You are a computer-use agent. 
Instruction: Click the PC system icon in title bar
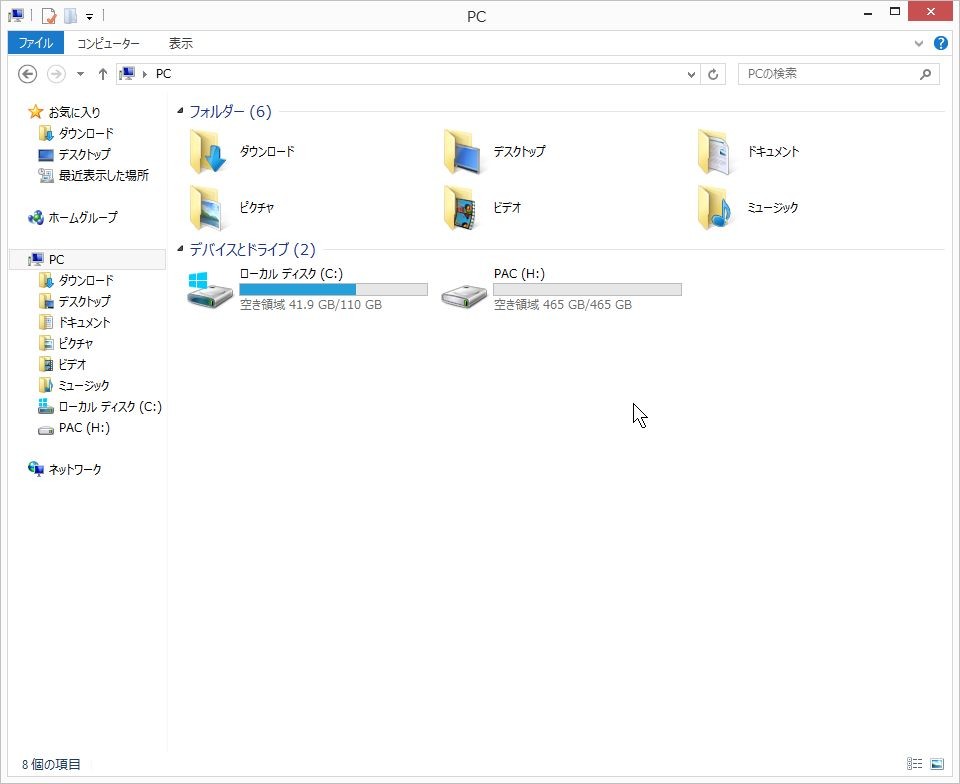pos(16,15)
